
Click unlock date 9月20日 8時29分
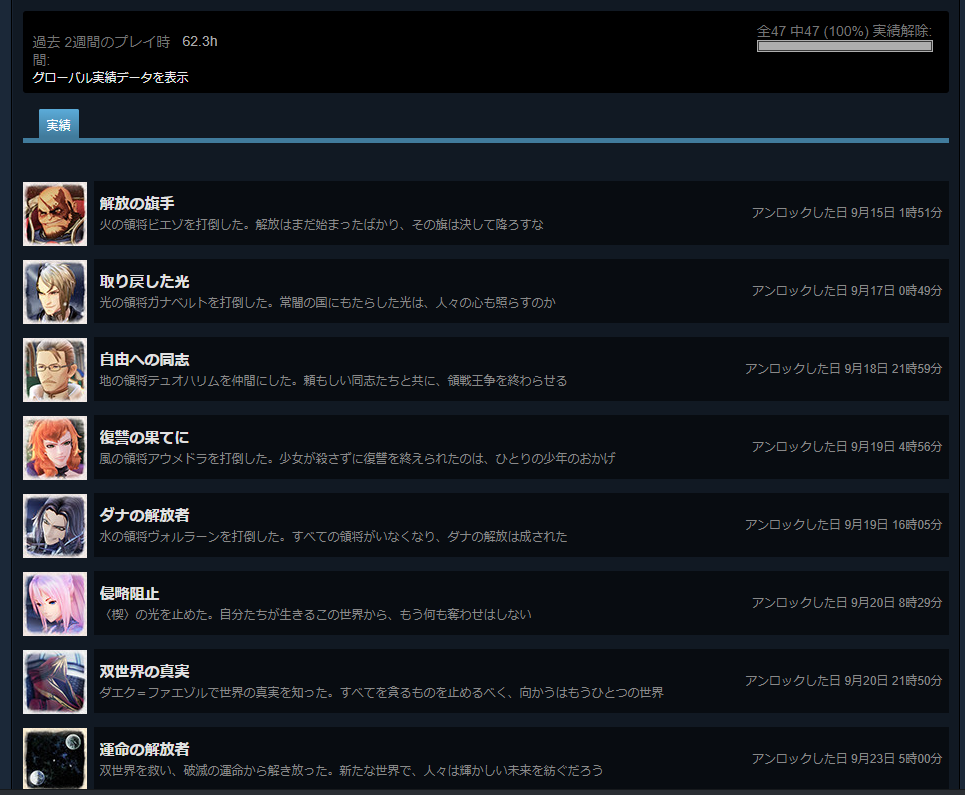click(846, 603)
